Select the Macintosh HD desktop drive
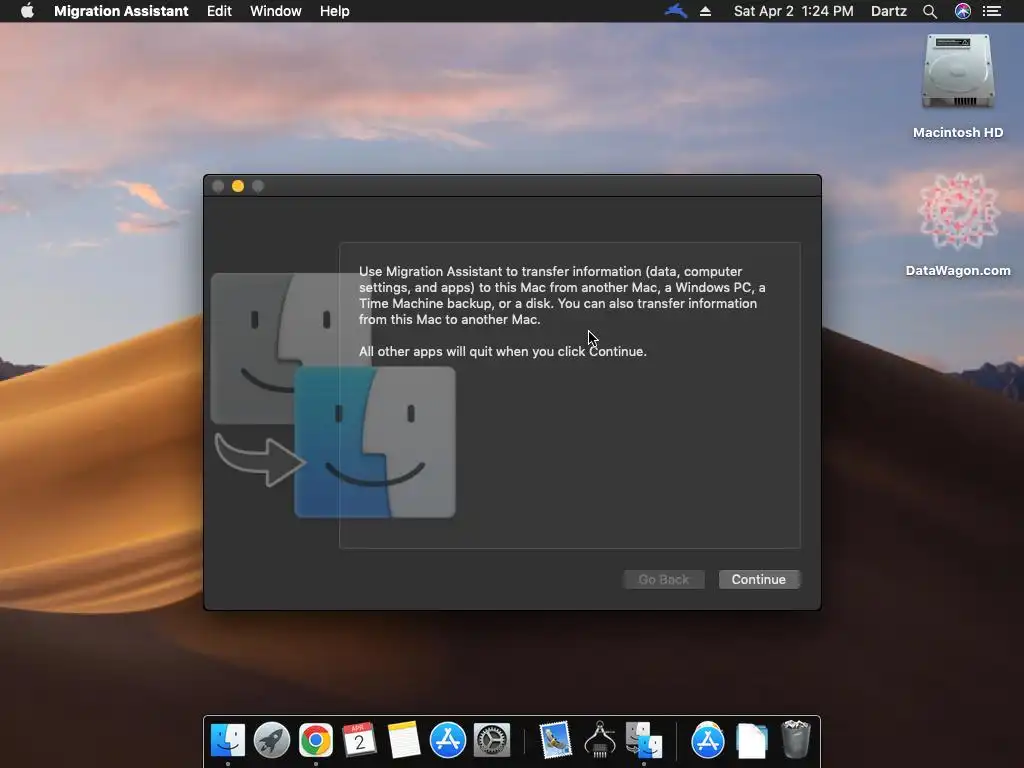Screen dimensions: 1024x768 tap(958, 86)
